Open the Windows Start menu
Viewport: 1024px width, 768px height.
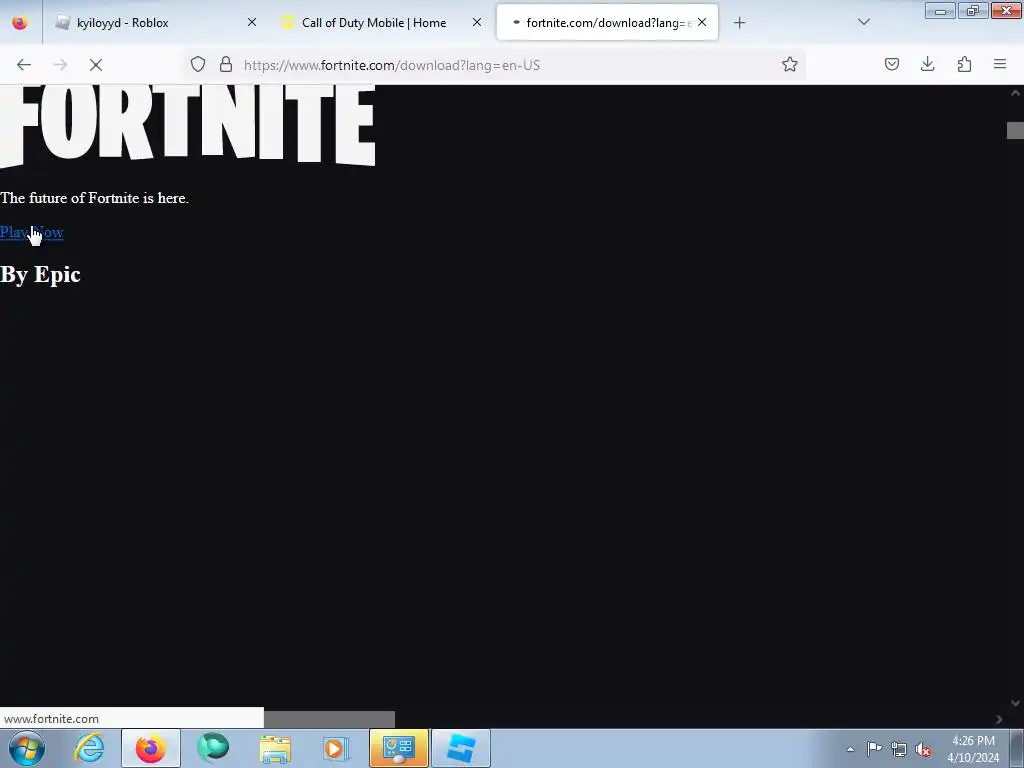(27, 748)
